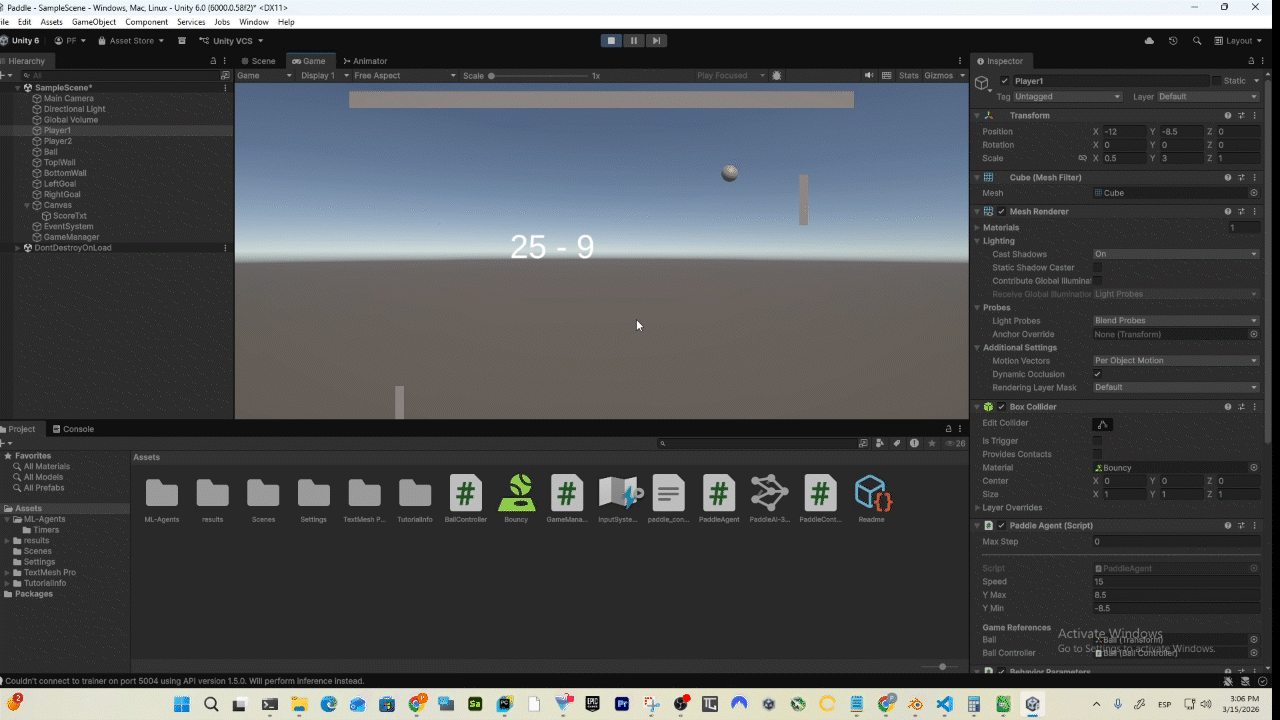Collapse the Canvas object in Hierarchy
The height and width of the screenshot is (720, 1280).
[27, 205]
